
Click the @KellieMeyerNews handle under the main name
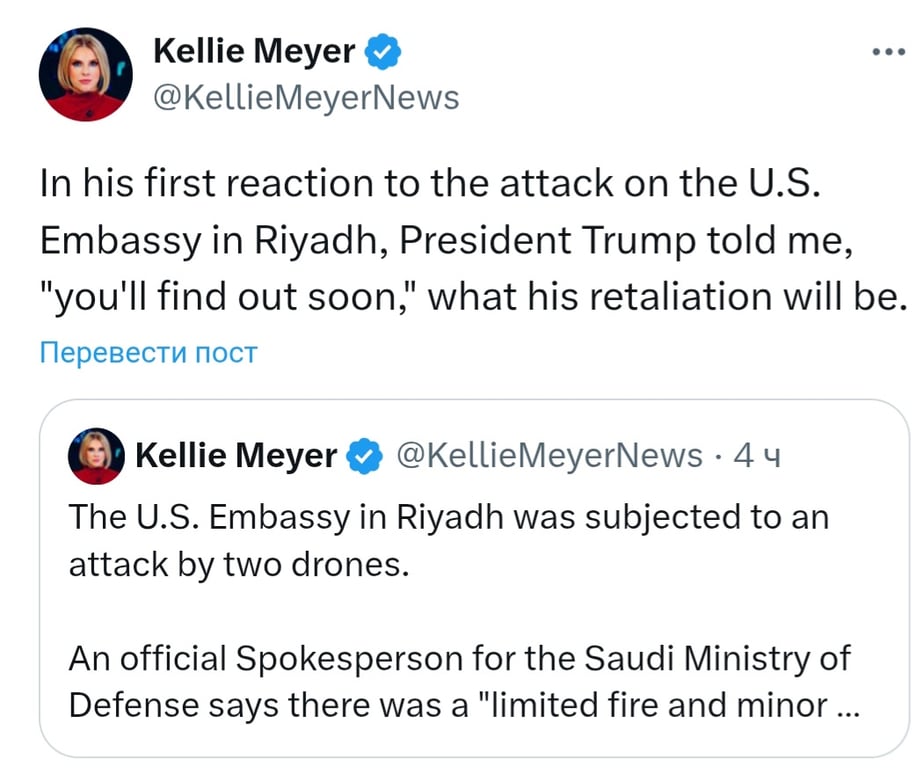(x=305, y=98)
